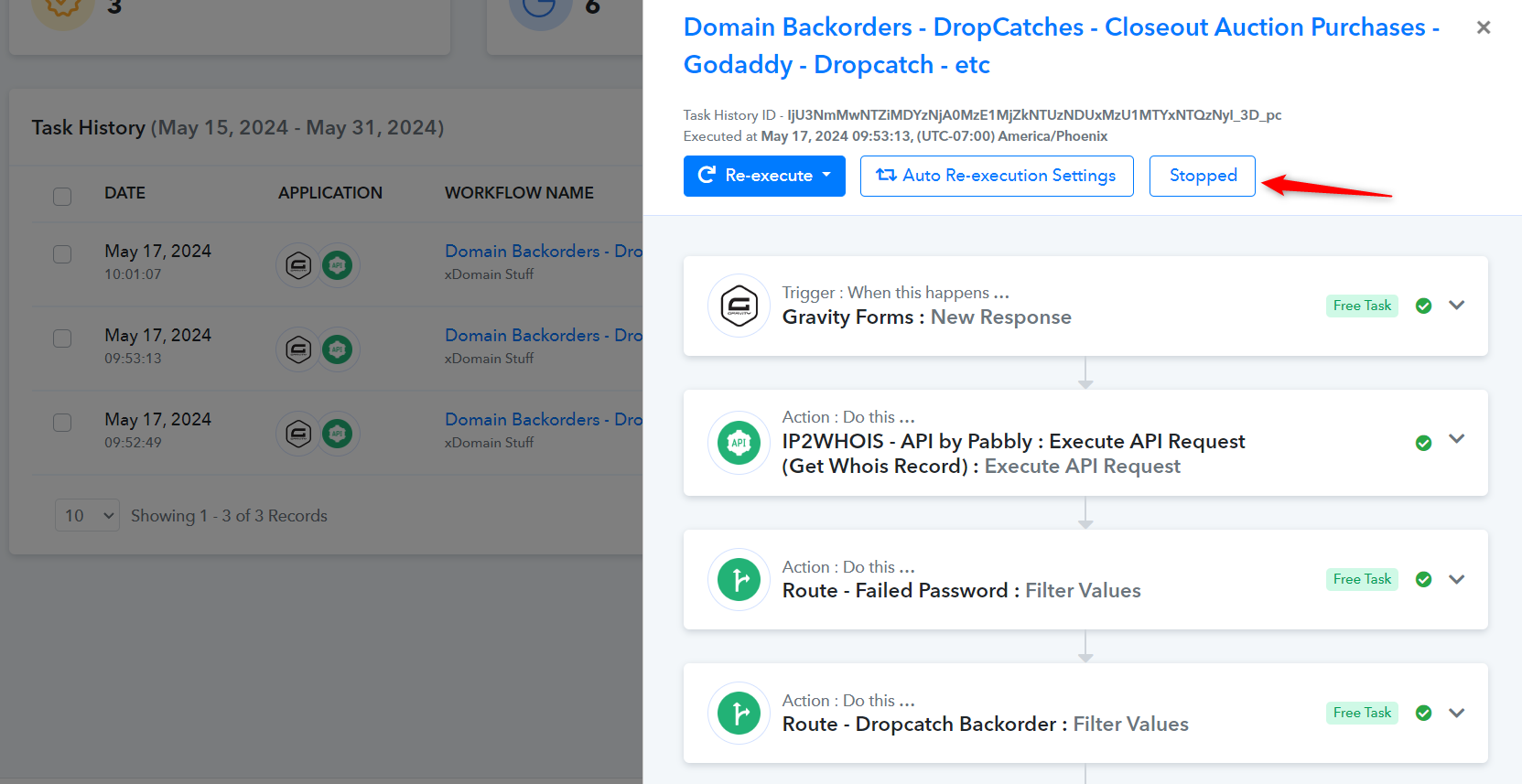This screenshot has height=784, width=1522.
Task: Click green success check on Failed Password route
Action: point(1423,579)
